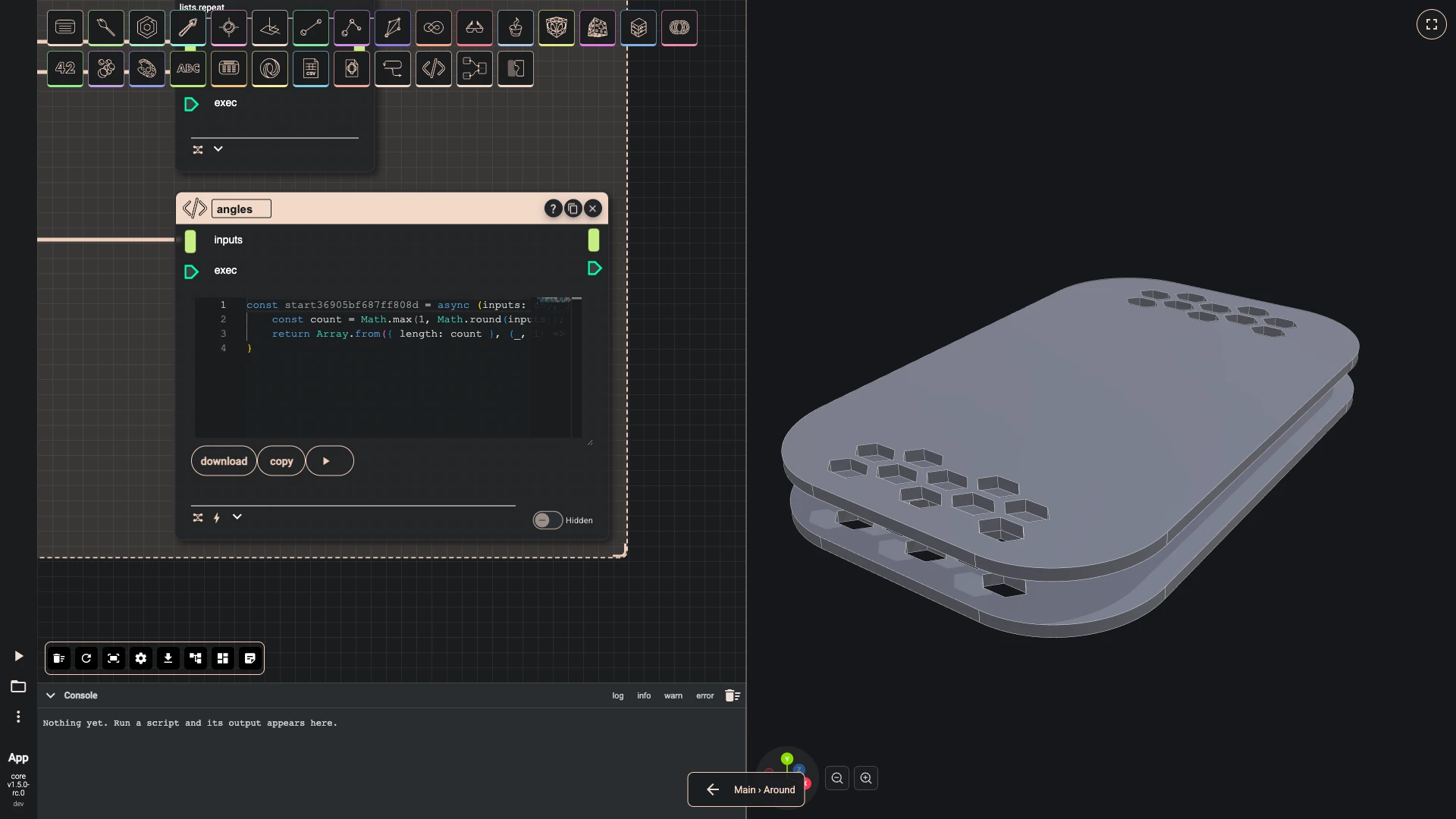Click the download arrow icon in bottom toolbar
Viewport: 1456px width, 819px height.
[x=168, y=658]
